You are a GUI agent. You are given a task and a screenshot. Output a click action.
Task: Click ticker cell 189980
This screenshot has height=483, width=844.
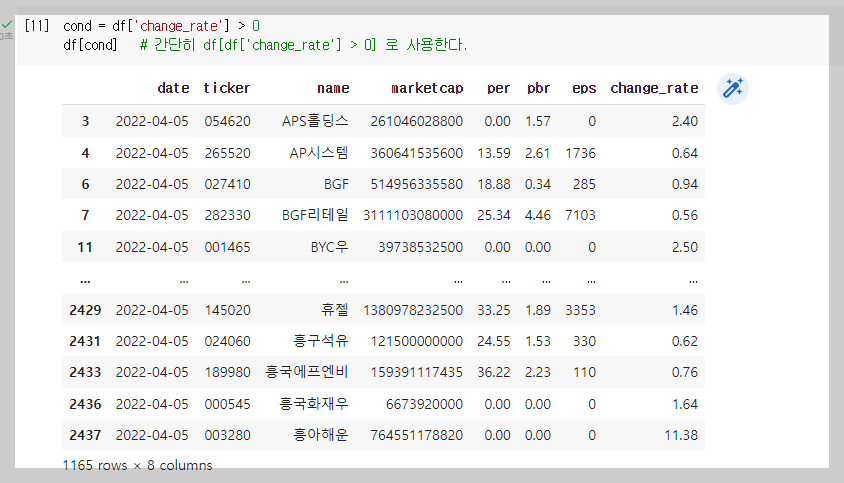(x=227, y=372)
